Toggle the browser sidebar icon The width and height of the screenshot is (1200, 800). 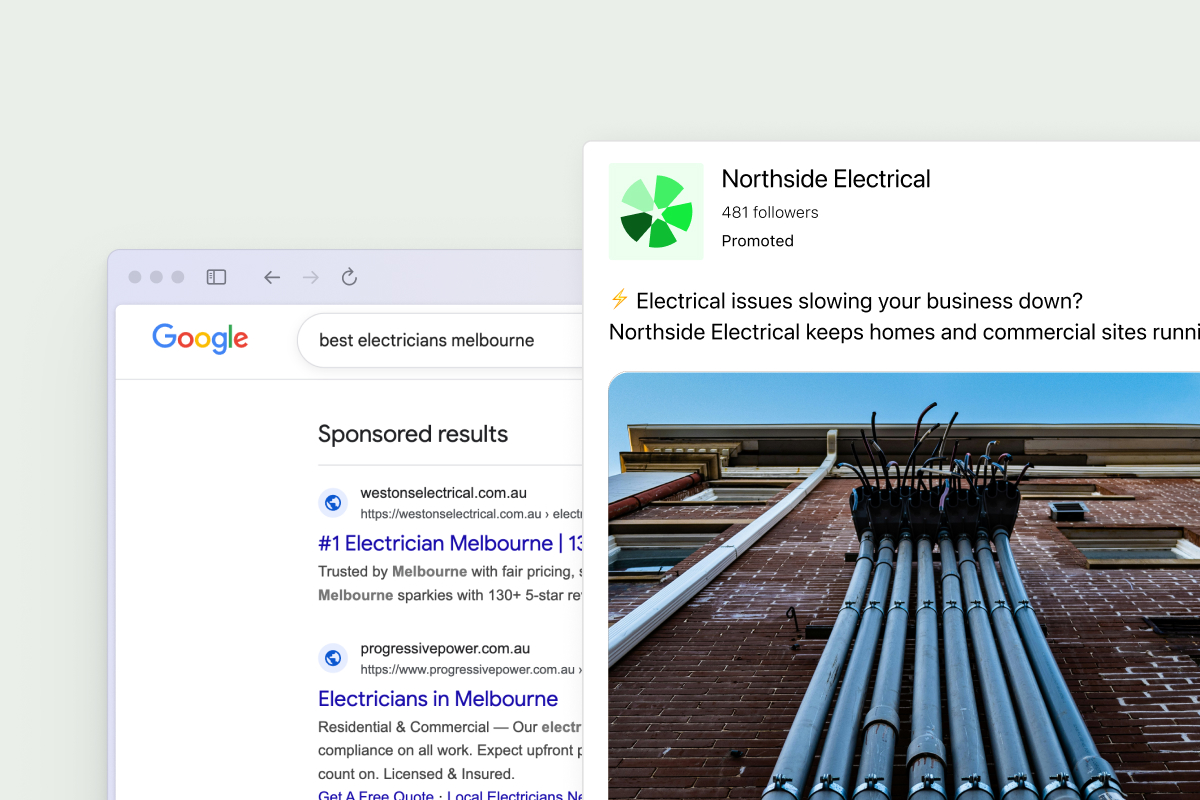coord(216,277)
